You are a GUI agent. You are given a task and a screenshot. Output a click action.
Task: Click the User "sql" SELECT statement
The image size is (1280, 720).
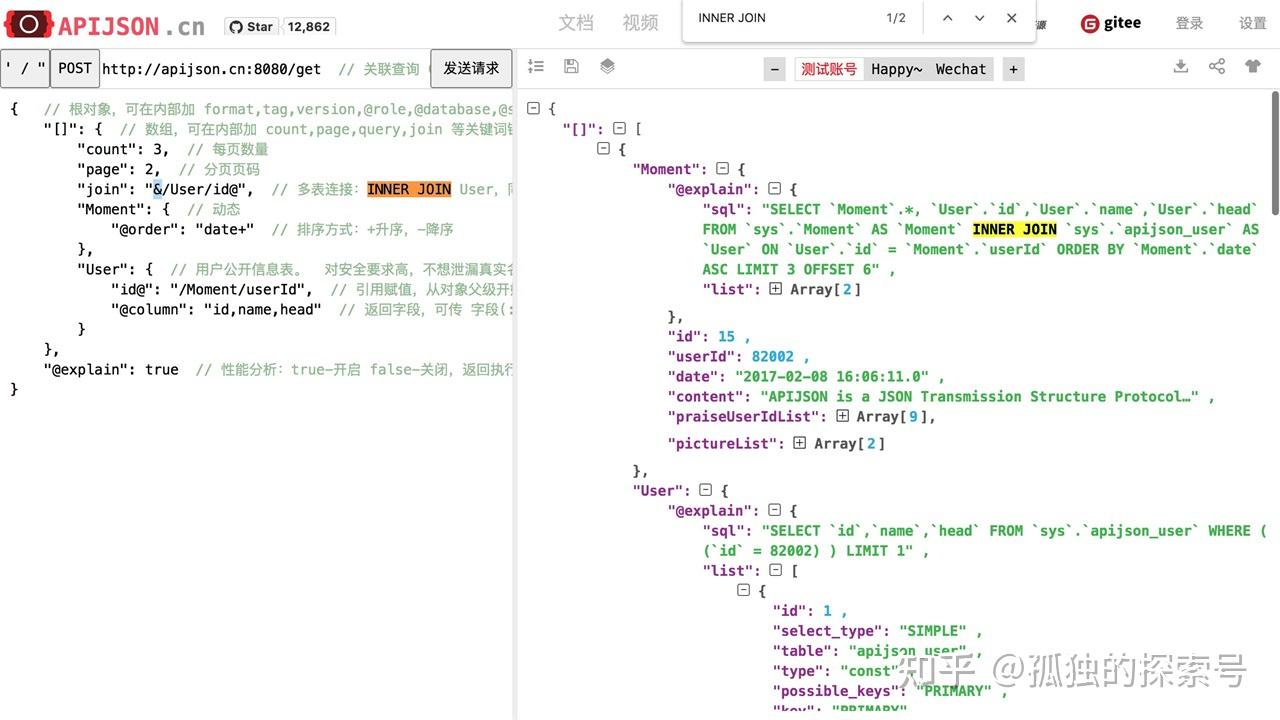[x=984, y=540]
